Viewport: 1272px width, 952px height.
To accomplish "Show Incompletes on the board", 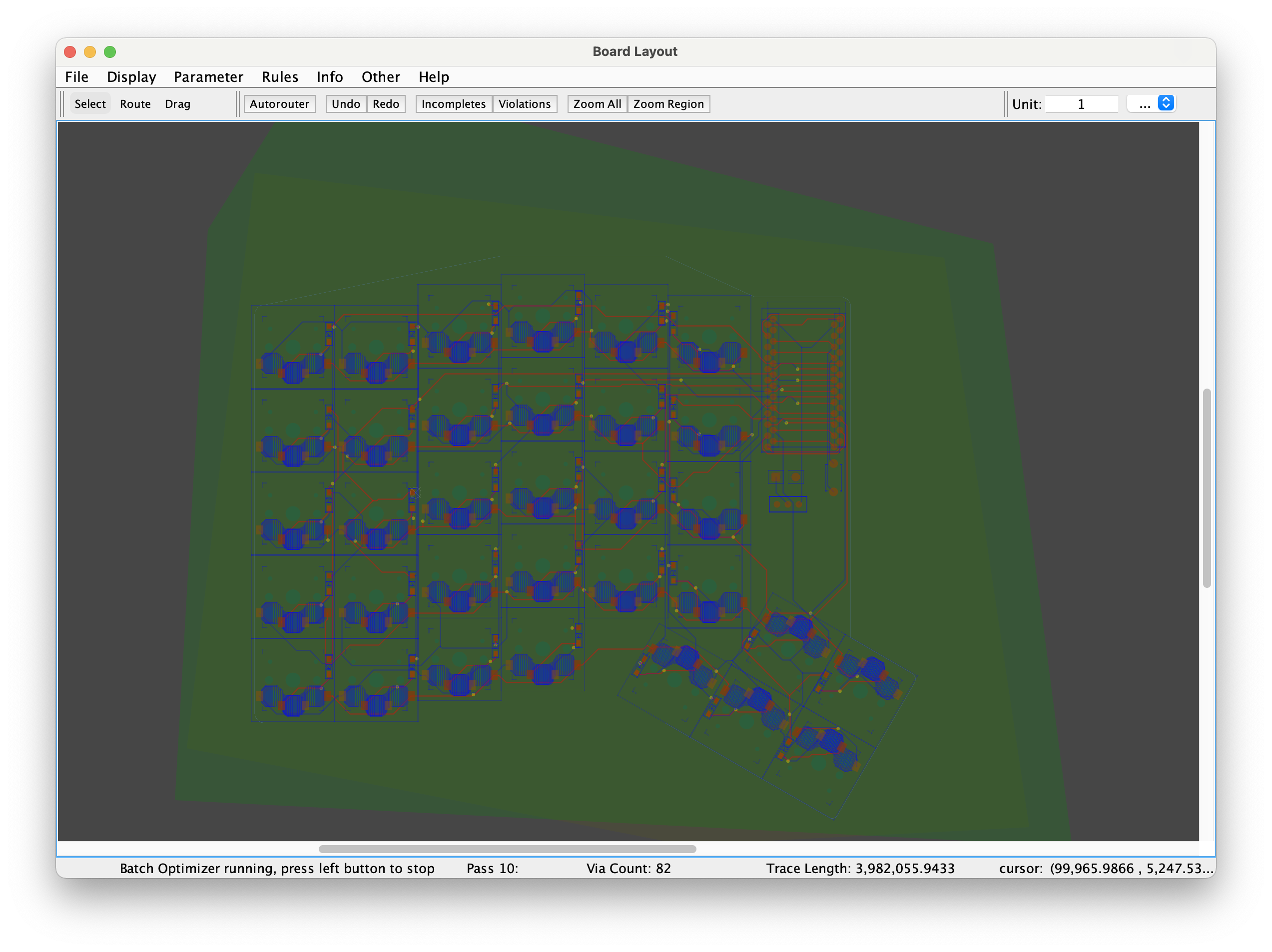I will 453,103.
